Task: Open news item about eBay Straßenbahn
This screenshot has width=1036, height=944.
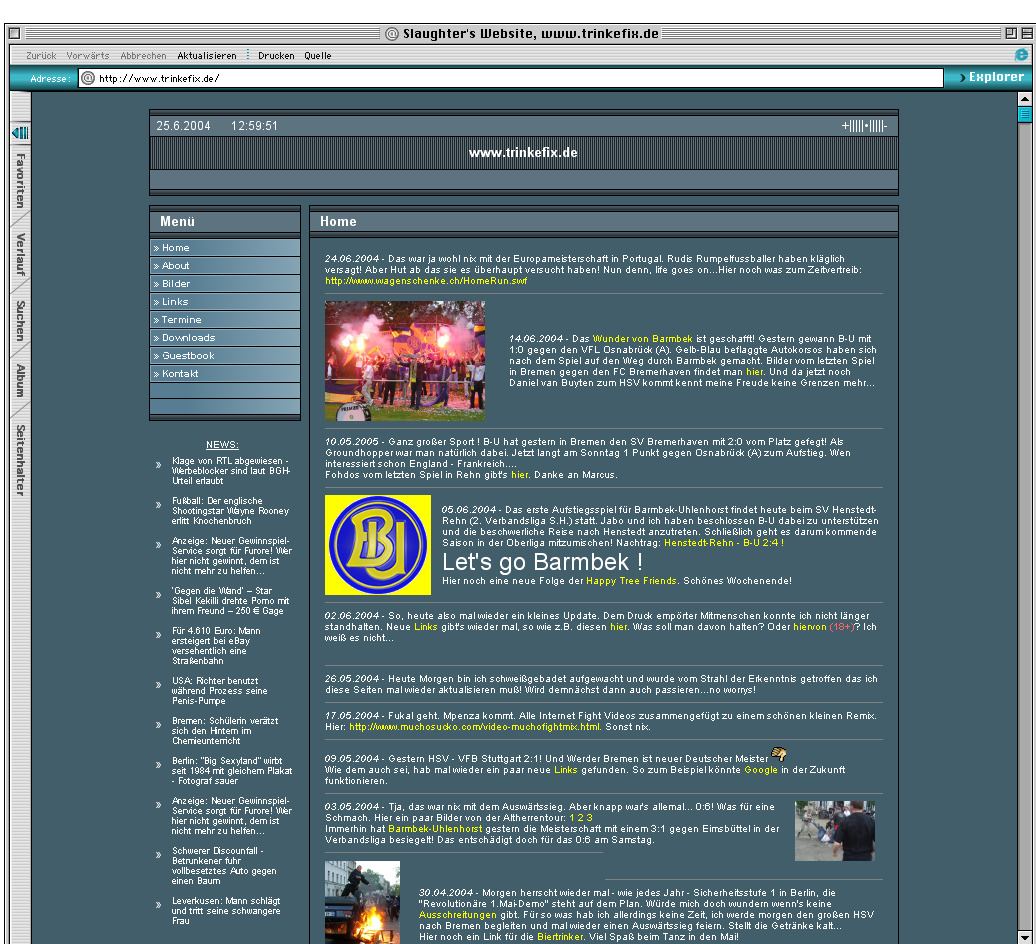Action: [216, 645]
